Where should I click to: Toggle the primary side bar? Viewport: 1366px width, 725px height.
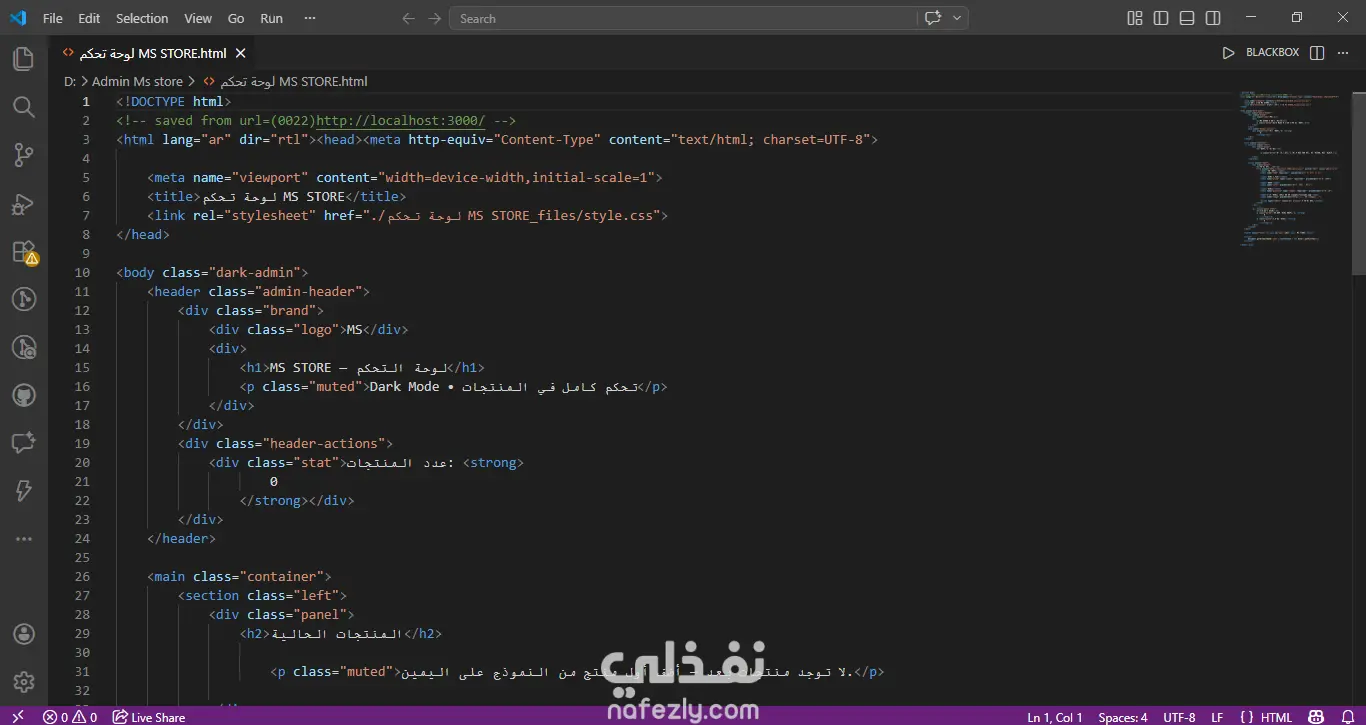[1161, 18]
